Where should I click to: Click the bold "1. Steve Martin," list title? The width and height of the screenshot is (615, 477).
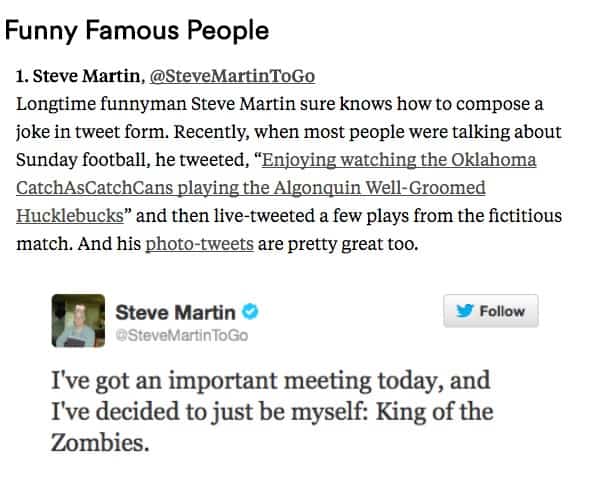(80, 77)
